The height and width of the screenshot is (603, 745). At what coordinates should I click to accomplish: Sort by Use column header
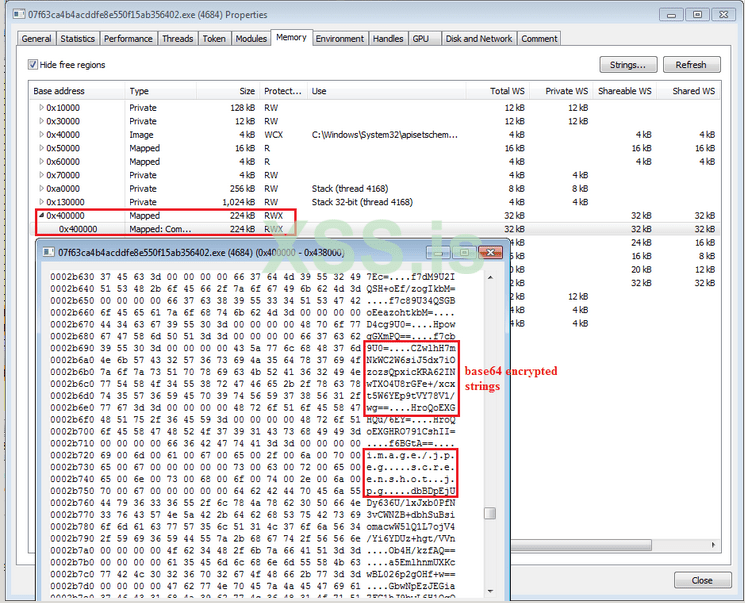click(386, 91)
